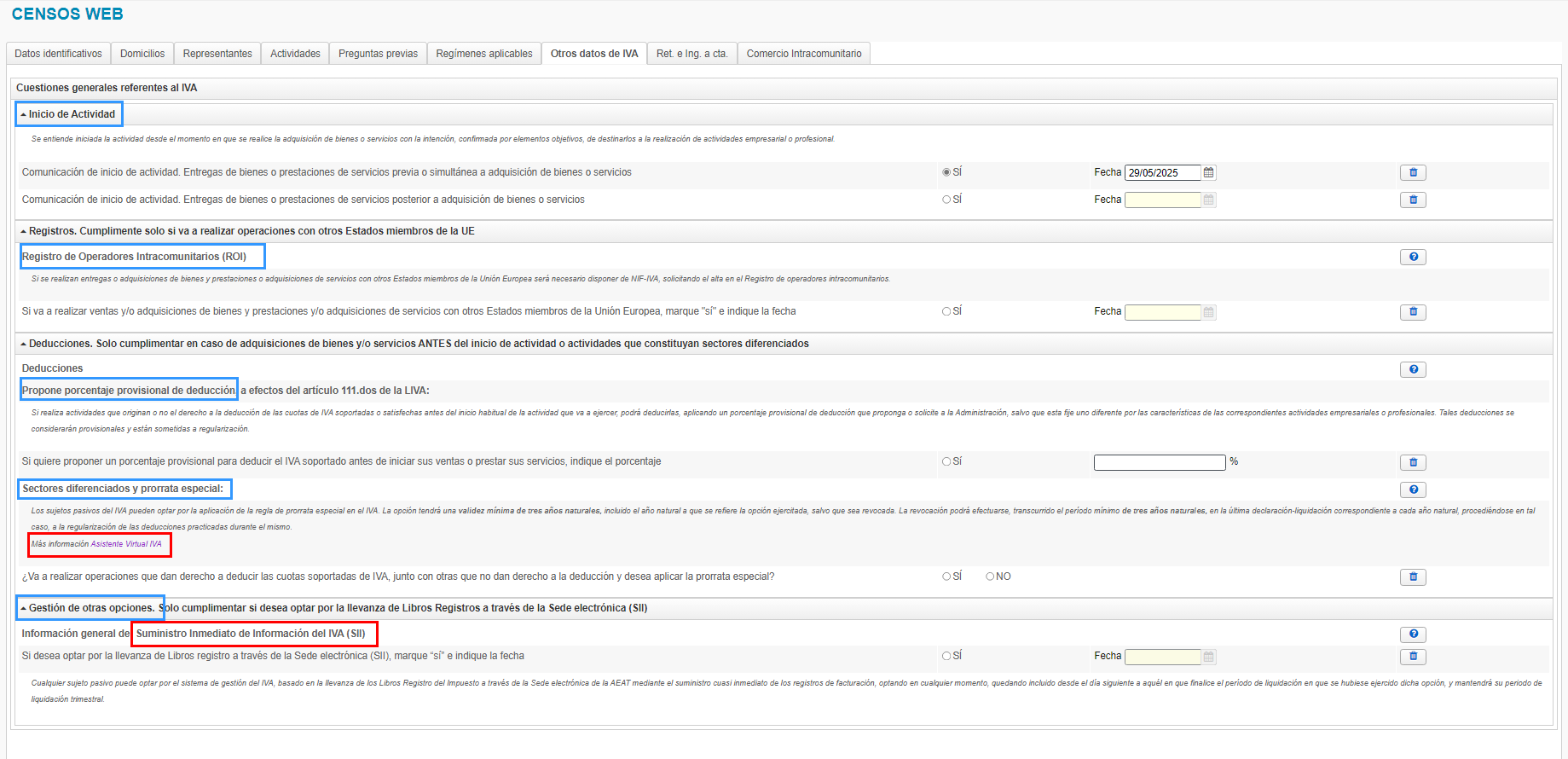Open the Comercio Intracomunitario tab
The image size is (1568, 759).
coord(803,54)
